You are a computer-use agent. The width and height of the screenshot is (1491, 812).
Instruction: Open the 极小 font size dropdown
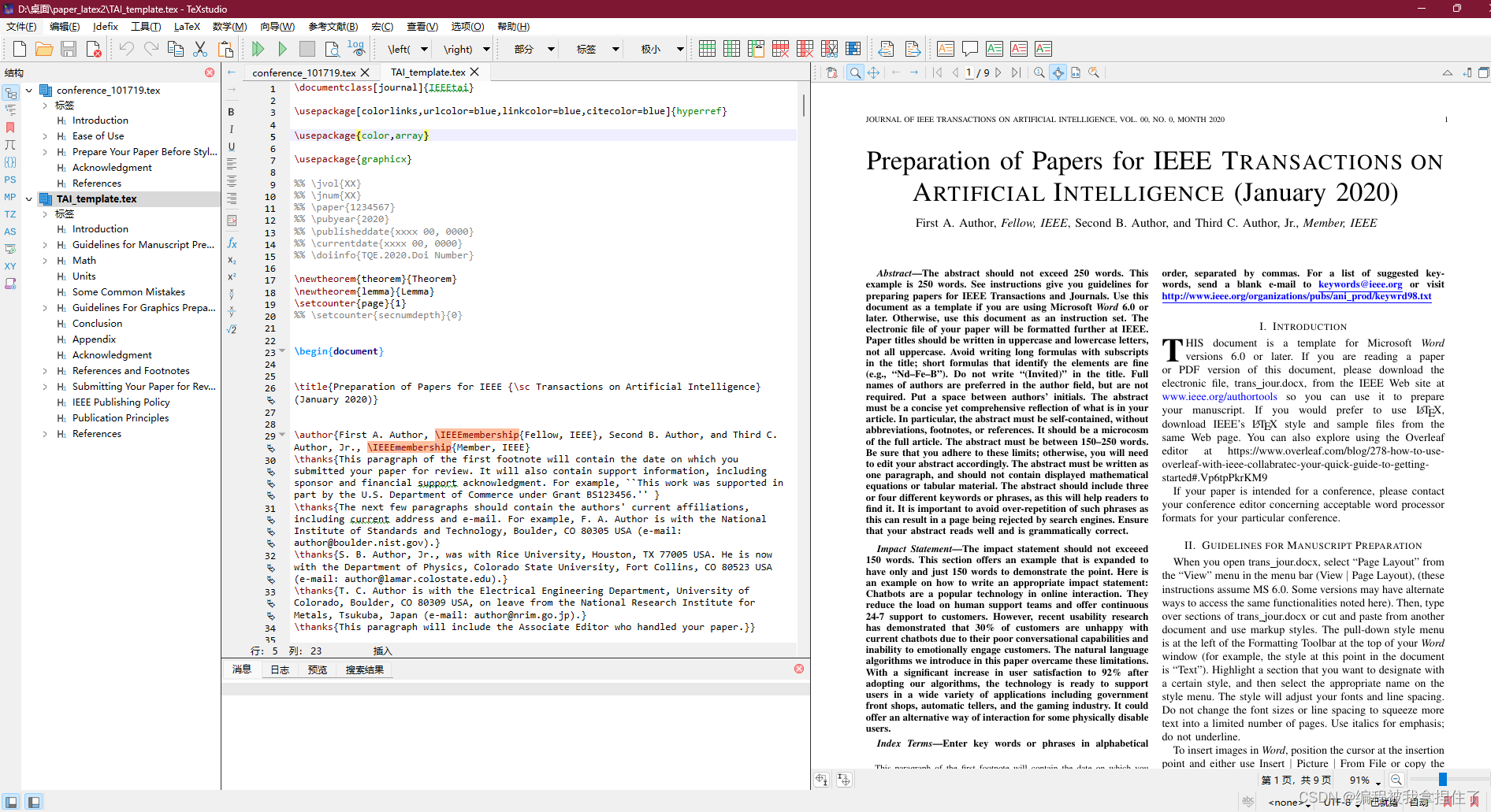[x=680, y=49]
